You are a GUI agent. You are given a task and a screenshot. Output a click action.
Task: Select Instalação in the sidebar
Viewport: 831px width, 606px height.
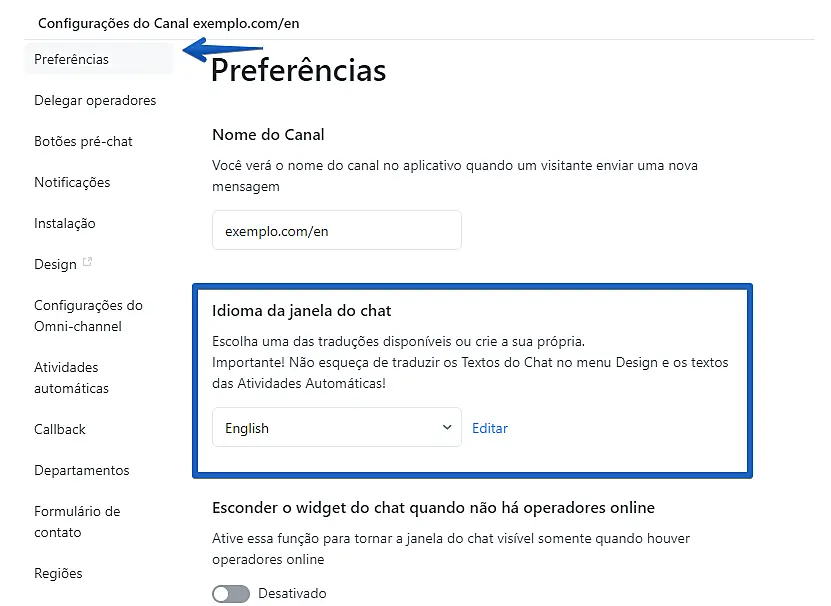click(x=65, y=223)
